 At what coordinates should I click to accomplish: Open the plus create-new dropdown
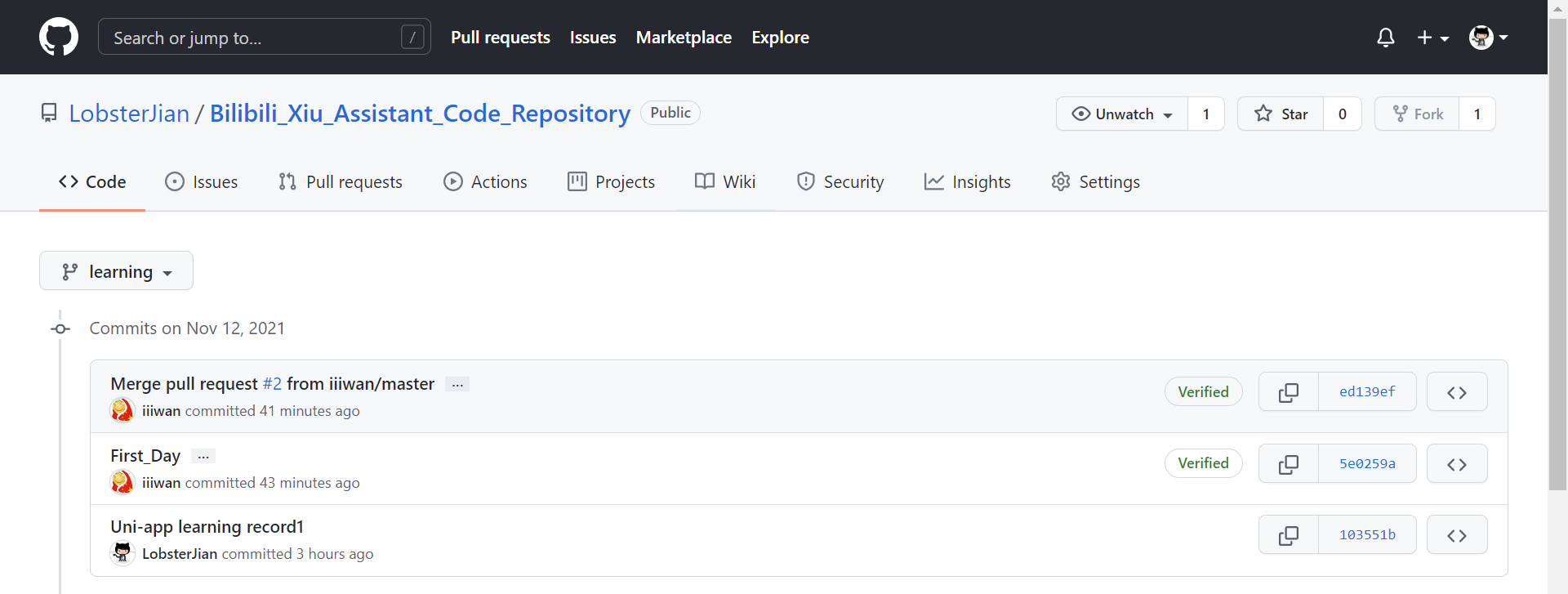tap(1432, 38)
